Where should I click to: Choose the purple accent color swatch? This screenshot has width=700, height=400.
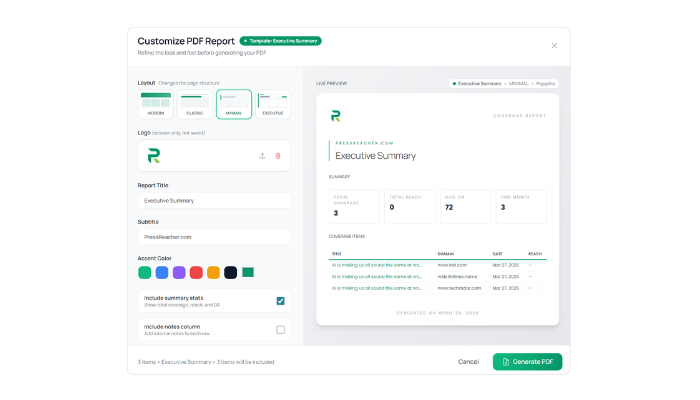[x=179, y=272]
